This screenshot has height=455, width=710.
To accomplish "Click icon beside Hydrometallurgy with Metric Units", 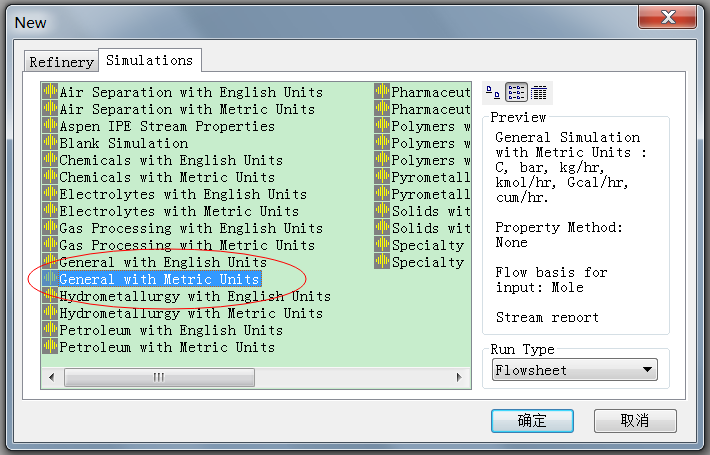I will [x=50, y=313].
